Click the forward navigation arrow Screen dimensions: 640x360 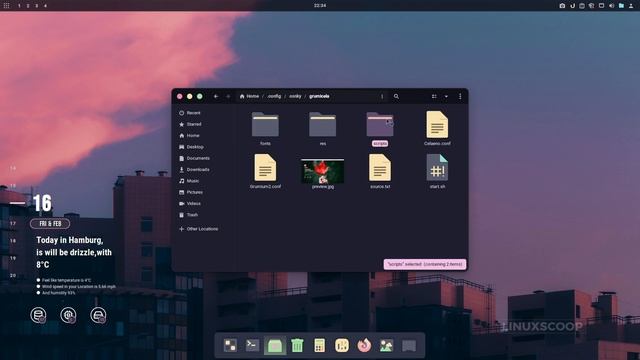pyautogui.click(x=228, y=96)
